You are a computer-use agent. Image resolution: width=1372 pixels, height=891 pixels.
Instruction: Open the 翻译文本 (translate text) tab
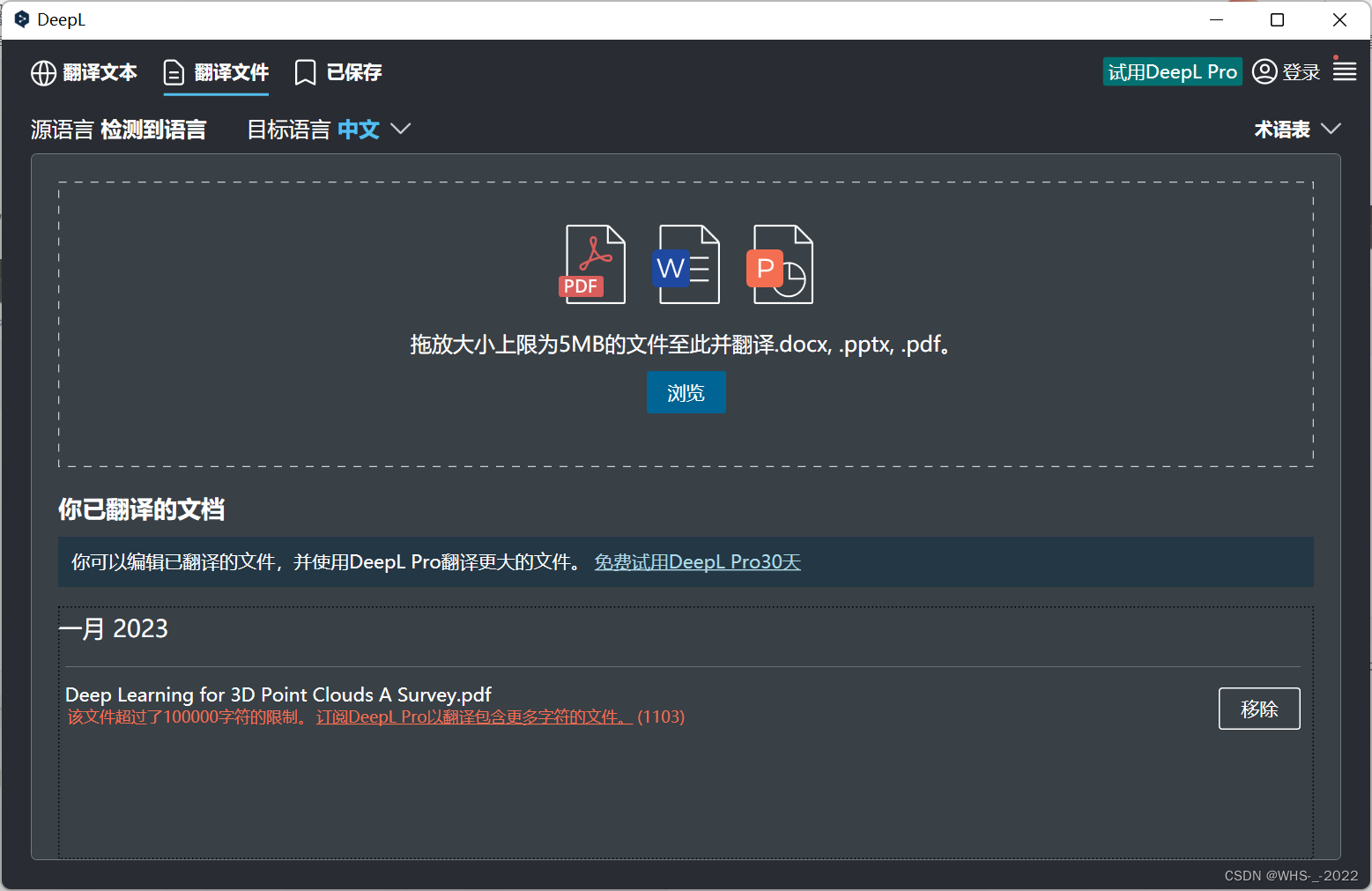pos(84,72)
